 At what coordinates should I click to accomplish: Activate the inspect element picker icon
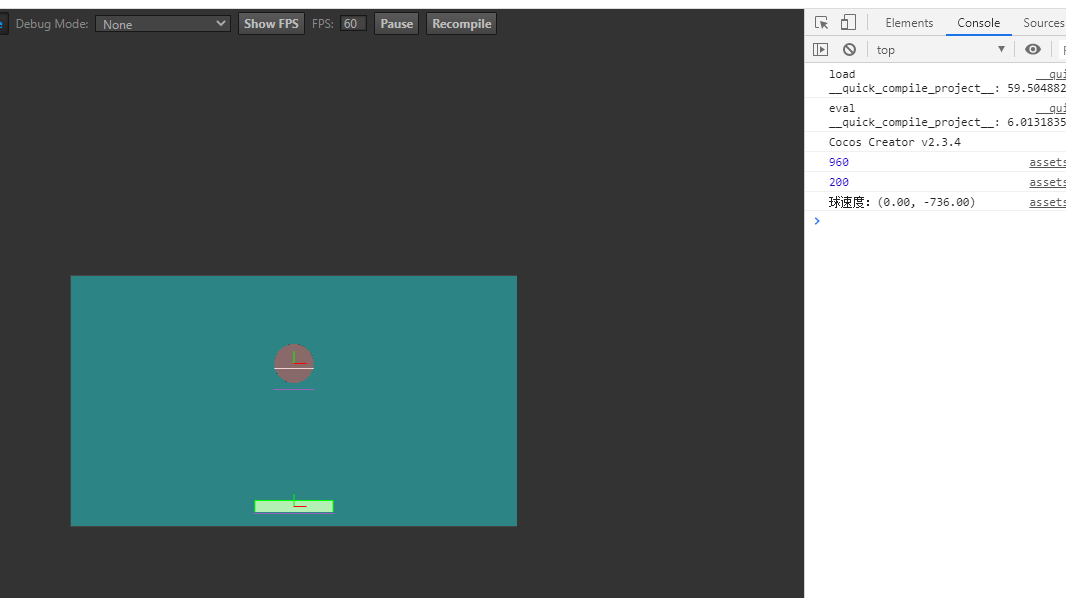click(x=821, y=22)
